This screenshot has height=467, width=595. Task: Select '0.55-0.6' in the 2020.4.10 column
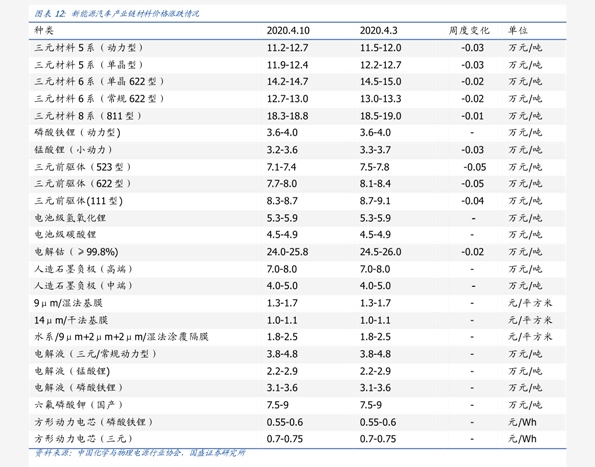[285, 422]
